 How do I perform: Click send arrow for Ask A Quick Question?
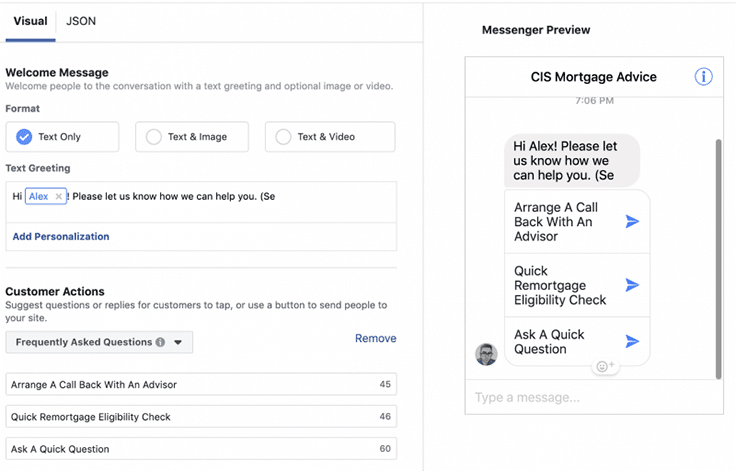tap(632, 342)
